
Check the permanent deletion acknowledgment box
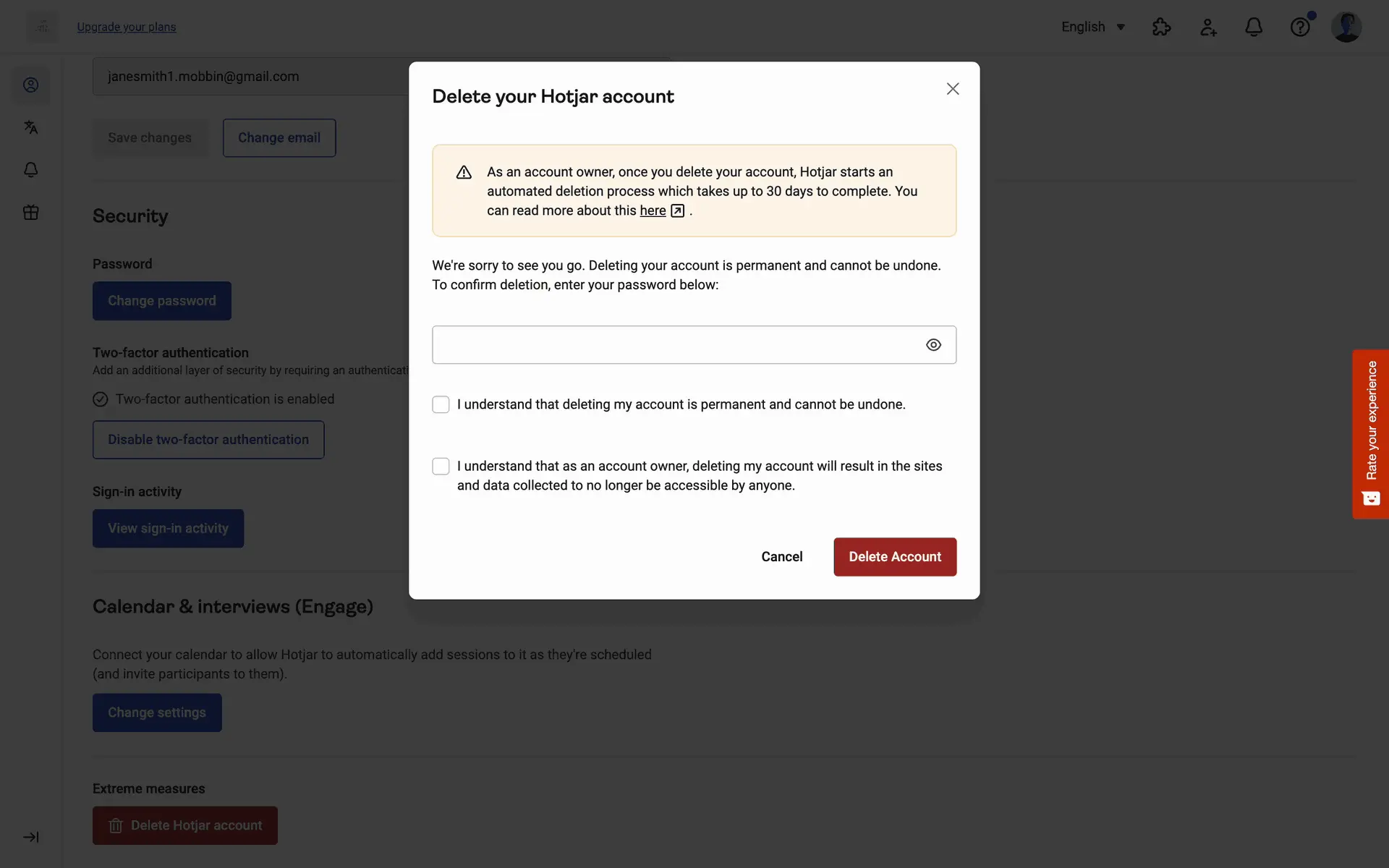point(441,404)
